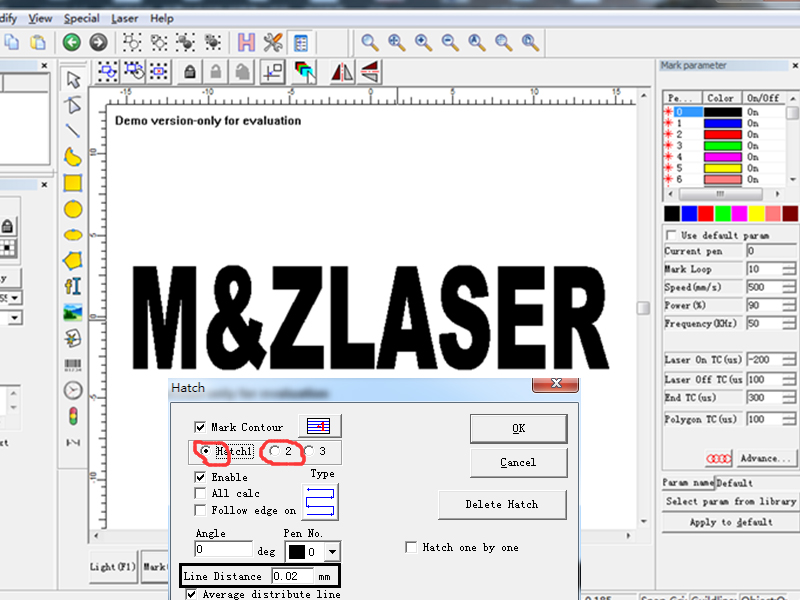Click Apply to default button
Viewport: 800px width, 600px height.
[x=731, y=522]
